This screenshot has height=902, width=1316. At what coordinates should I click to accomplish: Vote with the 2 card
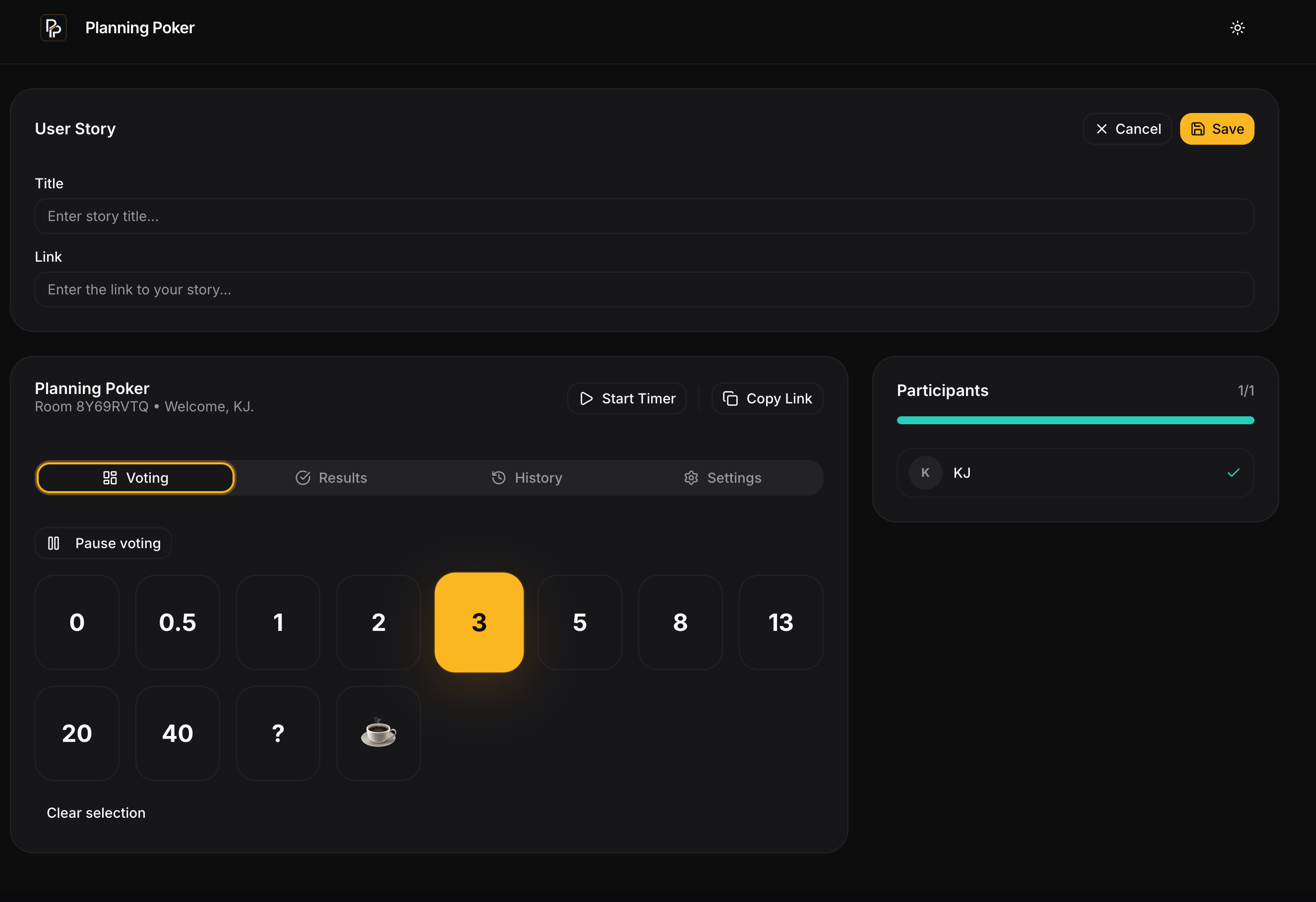tap(379, 622)
